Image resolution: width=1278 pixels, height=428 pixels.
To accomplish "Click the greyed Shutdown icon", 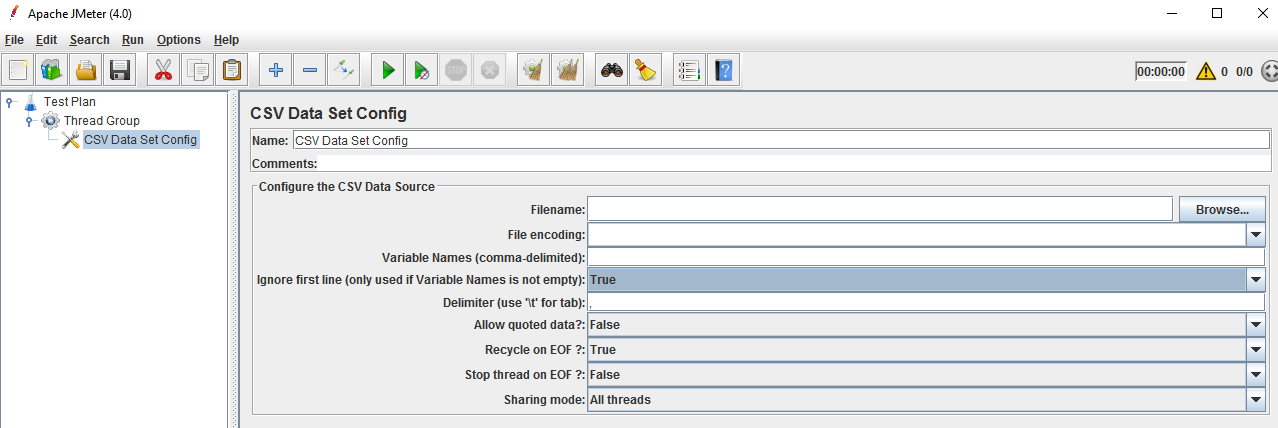I will click(x=489, y=71).
